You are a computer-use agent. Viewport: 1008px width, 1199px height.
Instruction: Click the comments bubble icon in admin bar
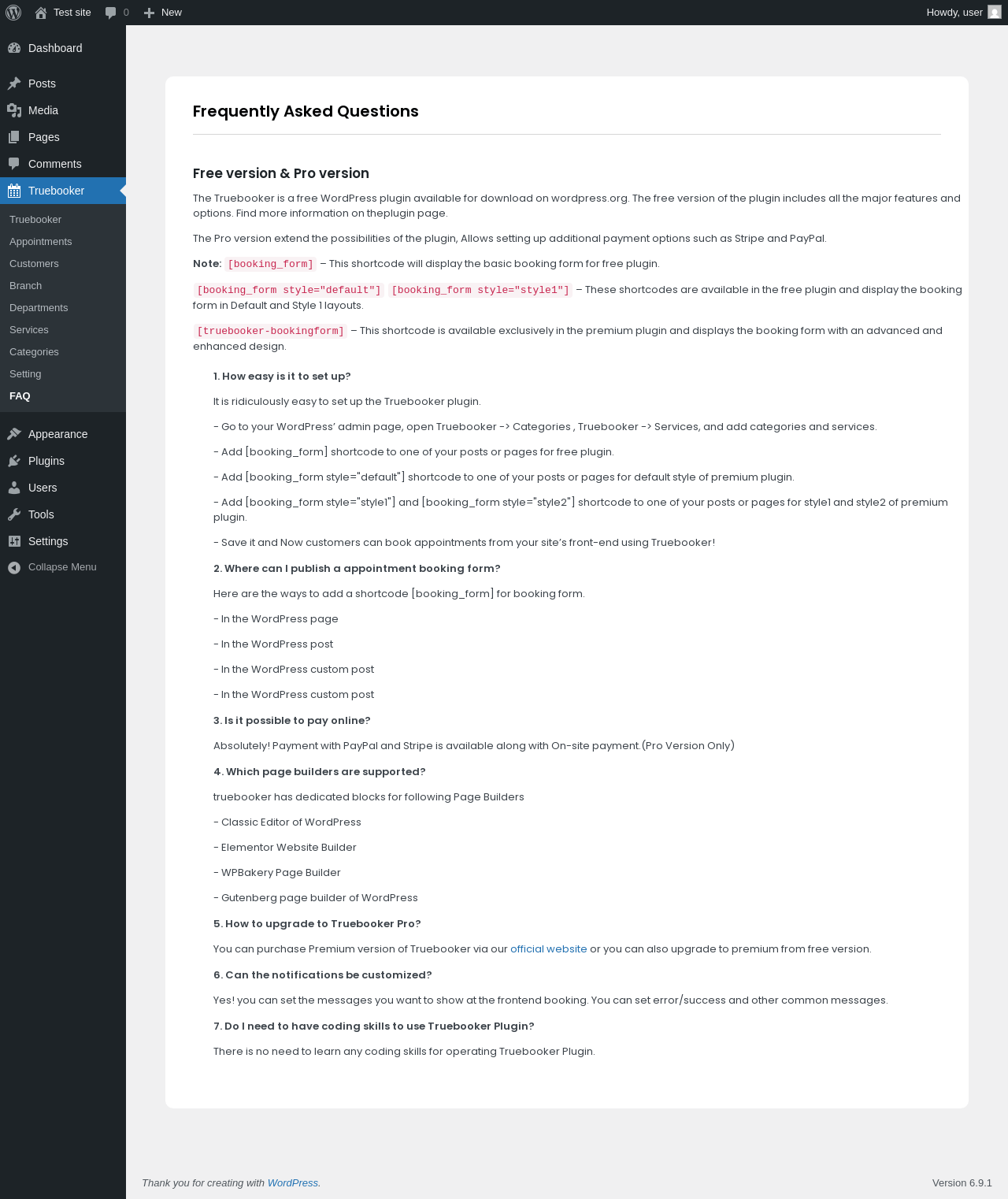[111, 13]
